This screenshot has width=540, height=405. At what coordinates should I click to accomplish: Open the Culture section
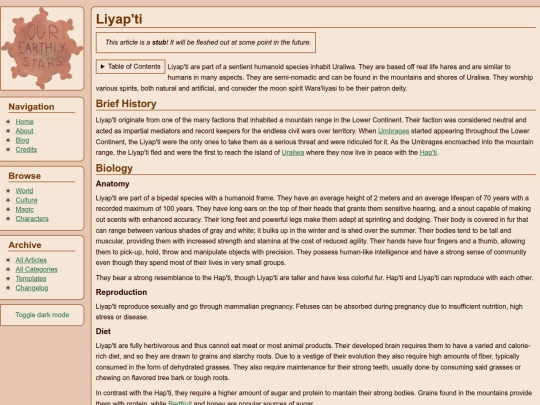coord(26,200)
